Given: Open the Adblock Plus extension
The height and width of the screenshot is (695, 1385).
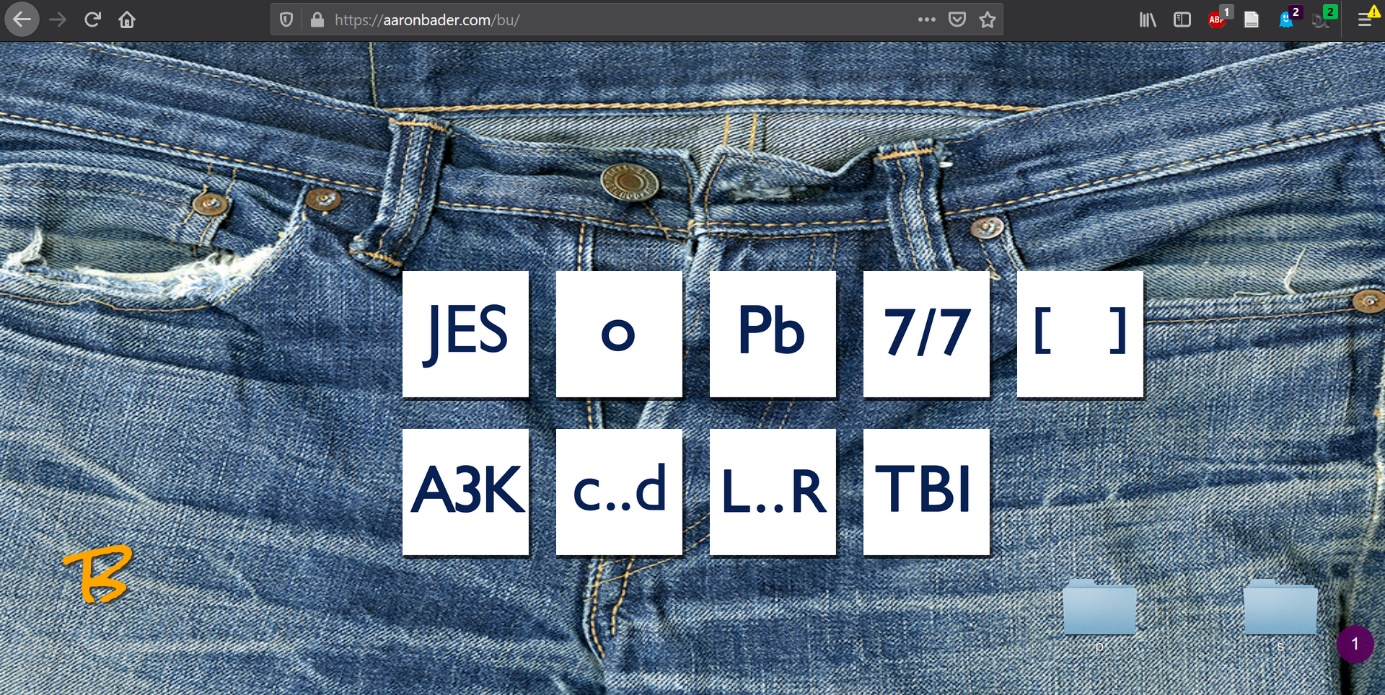Looking at the screenshot, I should coord(1217,19).
